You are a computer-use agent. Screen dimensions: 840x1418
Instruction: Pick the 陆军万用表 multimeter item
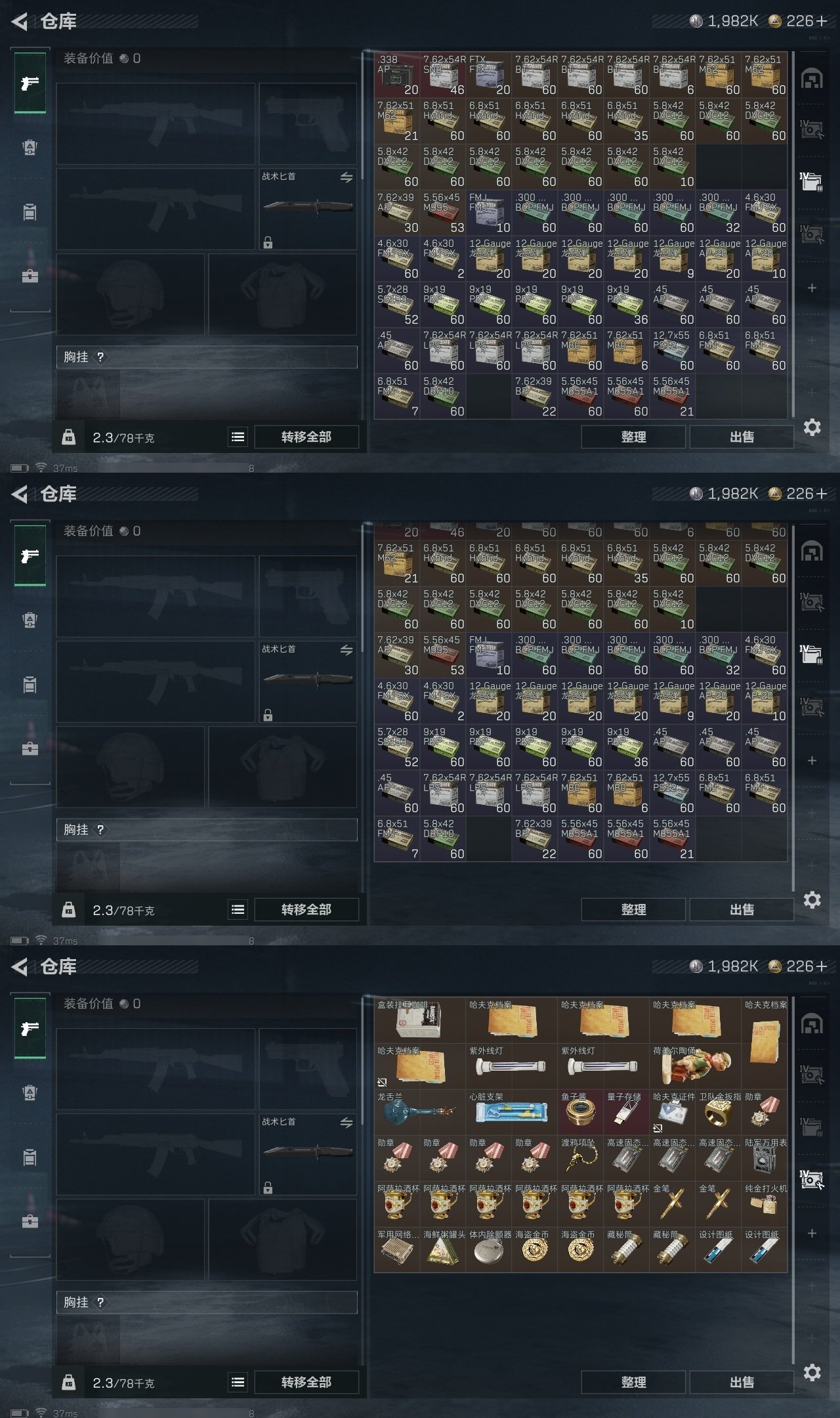765,1158
